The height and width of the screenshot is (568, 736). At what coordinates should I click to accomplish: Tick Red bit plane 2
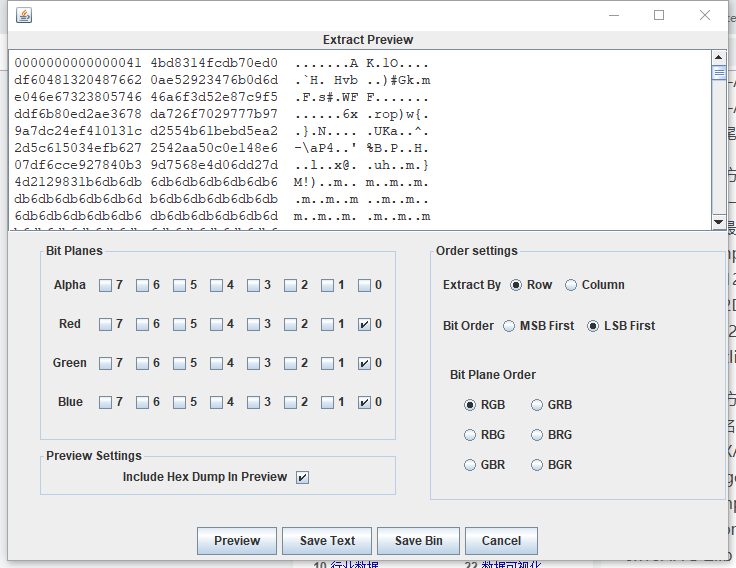click(x=291, y=324)
